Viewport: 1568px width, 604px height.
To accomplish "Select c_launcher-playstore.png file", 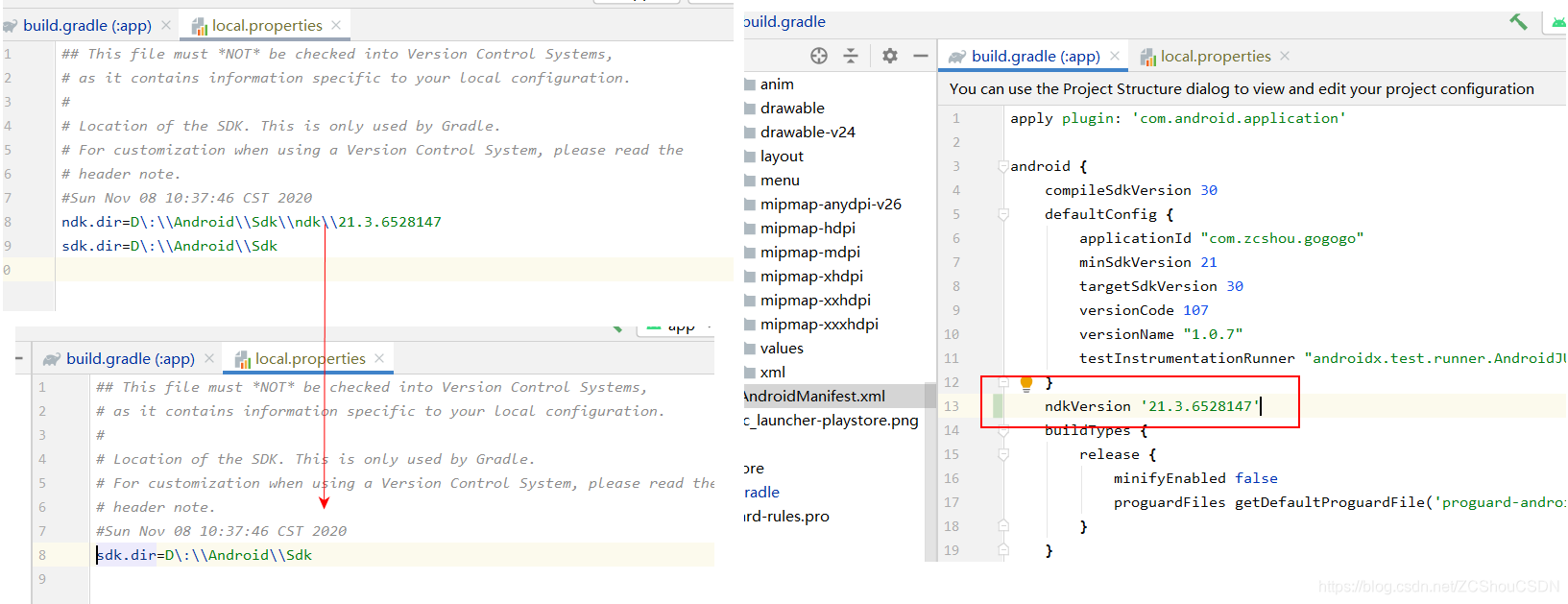I will (x=832, y=420).
